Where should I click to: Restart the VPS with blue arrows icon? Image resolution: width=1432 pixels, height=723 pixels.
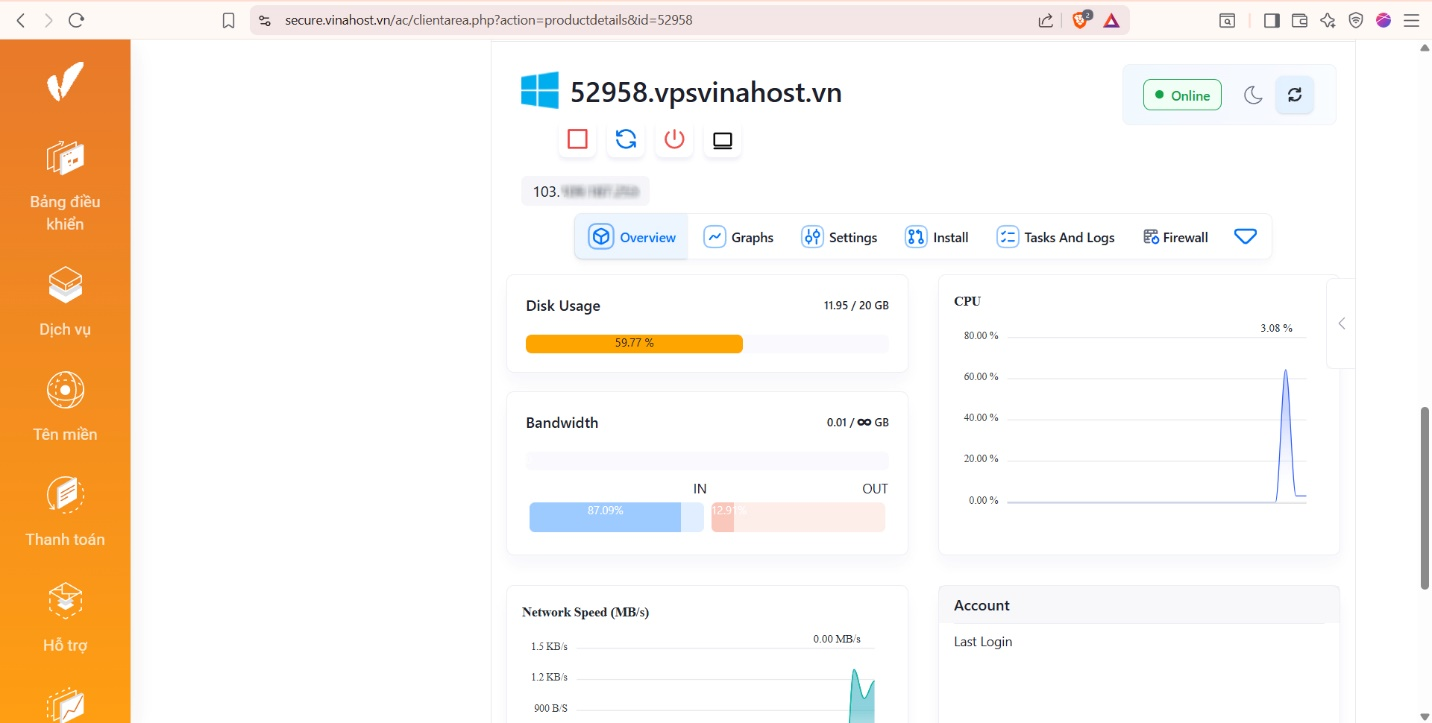click(x=626, y=139)
